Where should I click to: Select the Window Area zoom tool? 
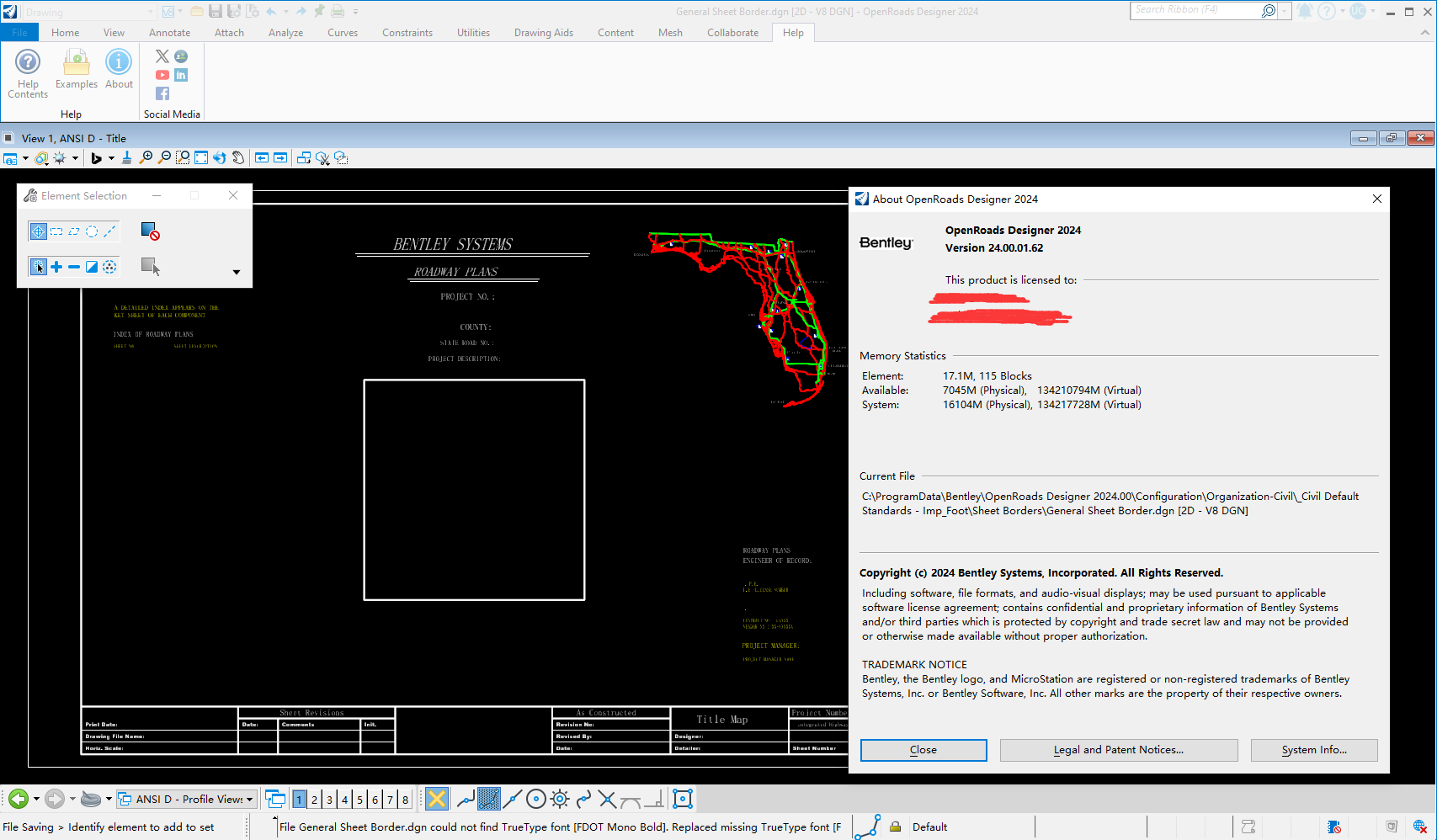(x=183, y=157)
